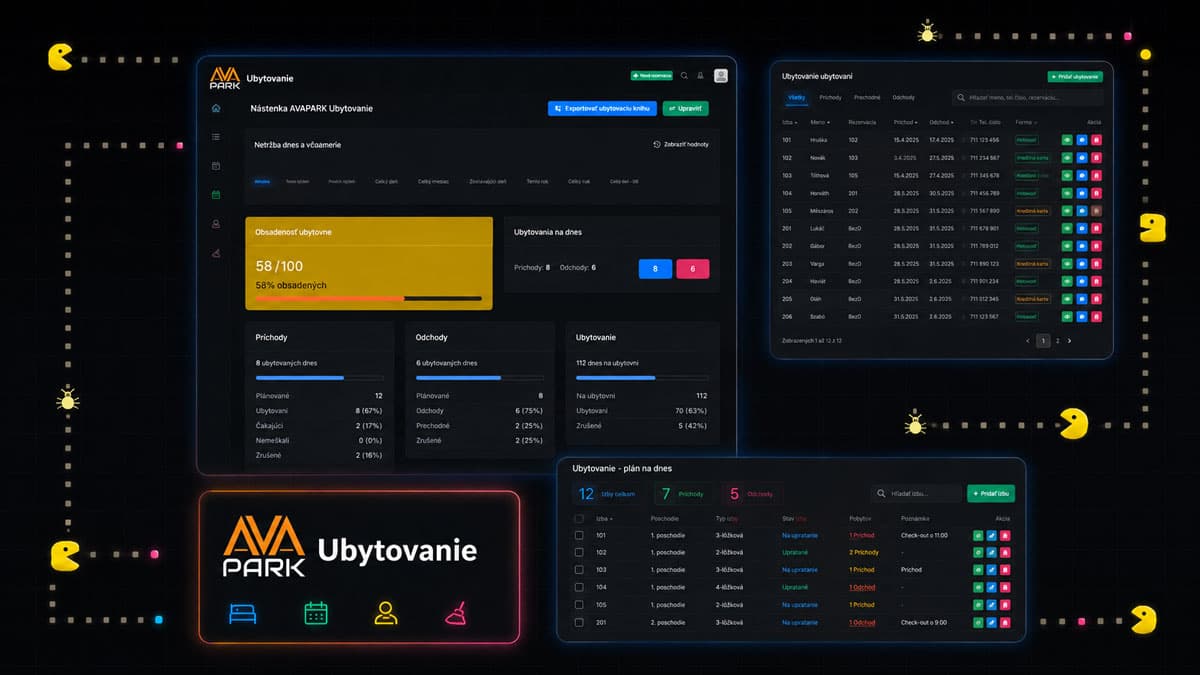Image resolution: width=1200 pixels, height=675 pixels.
Task: Go to previous page arrow in guest list
Action: (x=1028, y=341)
